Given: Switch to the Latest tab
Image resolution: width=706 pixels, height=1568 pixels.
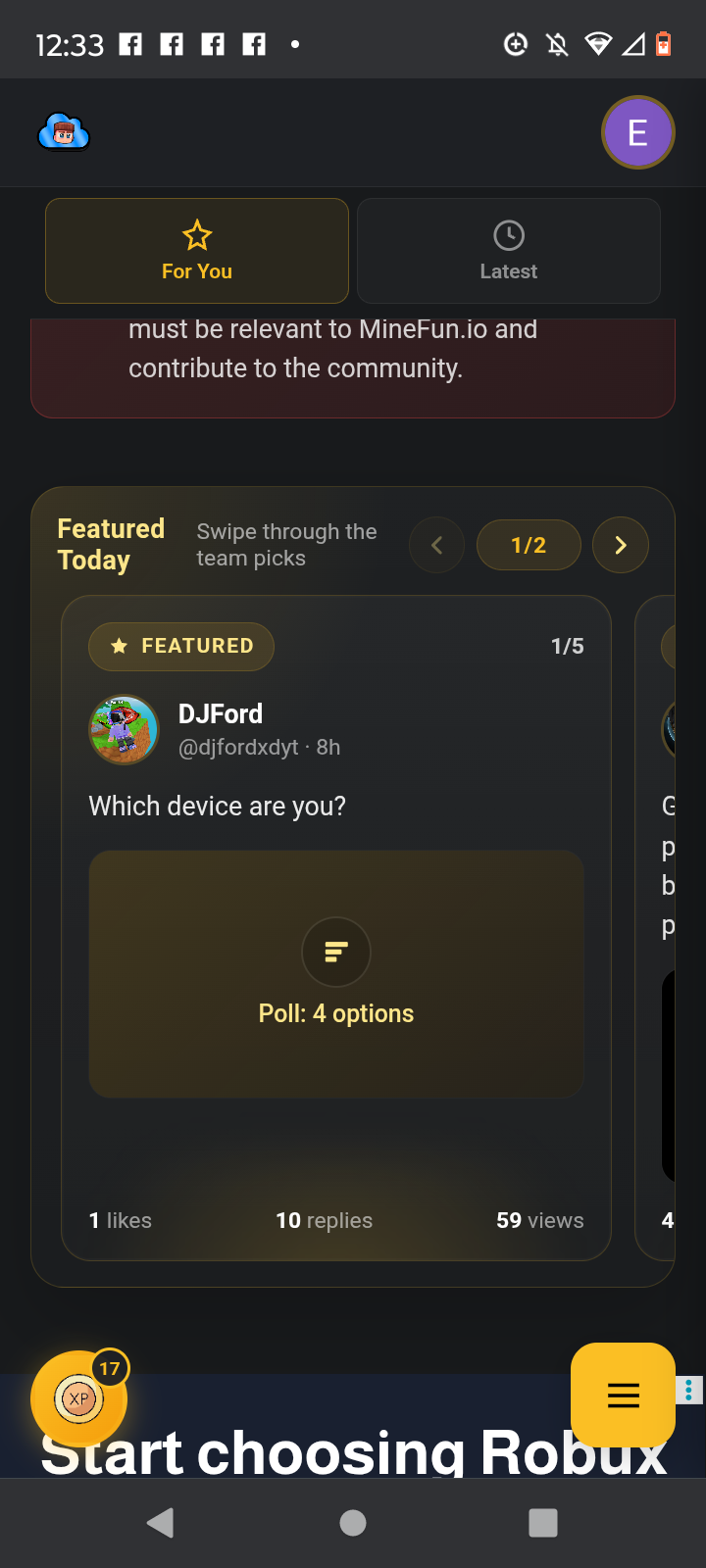Looking at the screenshot, I should (x=509, y=251).
